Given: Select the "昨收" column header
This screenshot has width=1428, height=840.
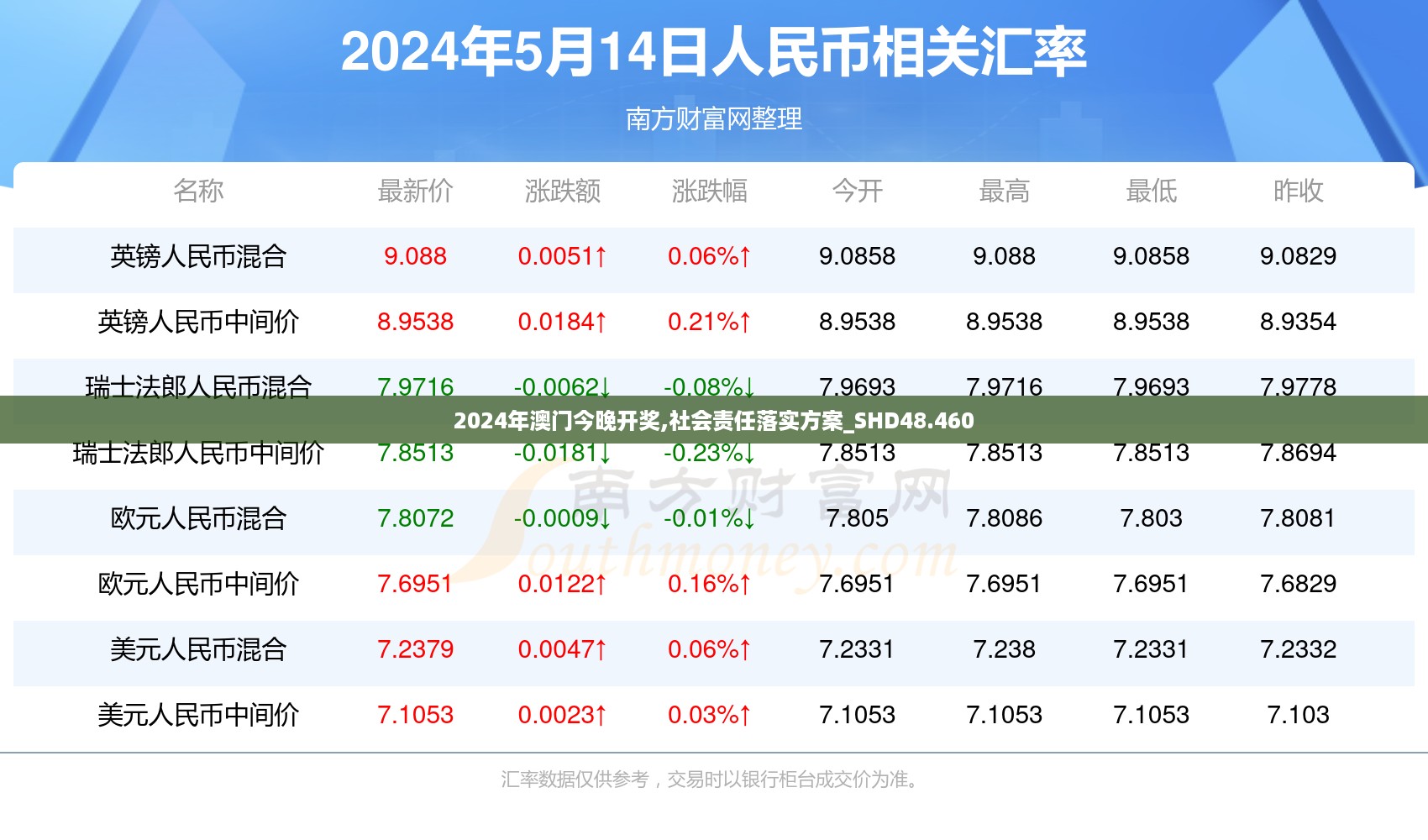Looking at the screenshot, I should pyautogui.click(x=1298, y=191).
